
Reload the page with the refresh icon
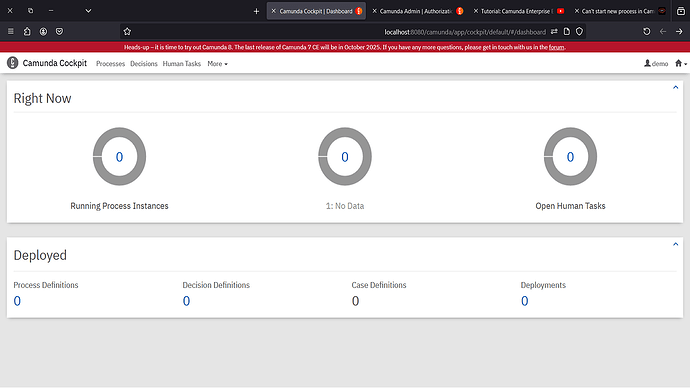coord(646,31)
